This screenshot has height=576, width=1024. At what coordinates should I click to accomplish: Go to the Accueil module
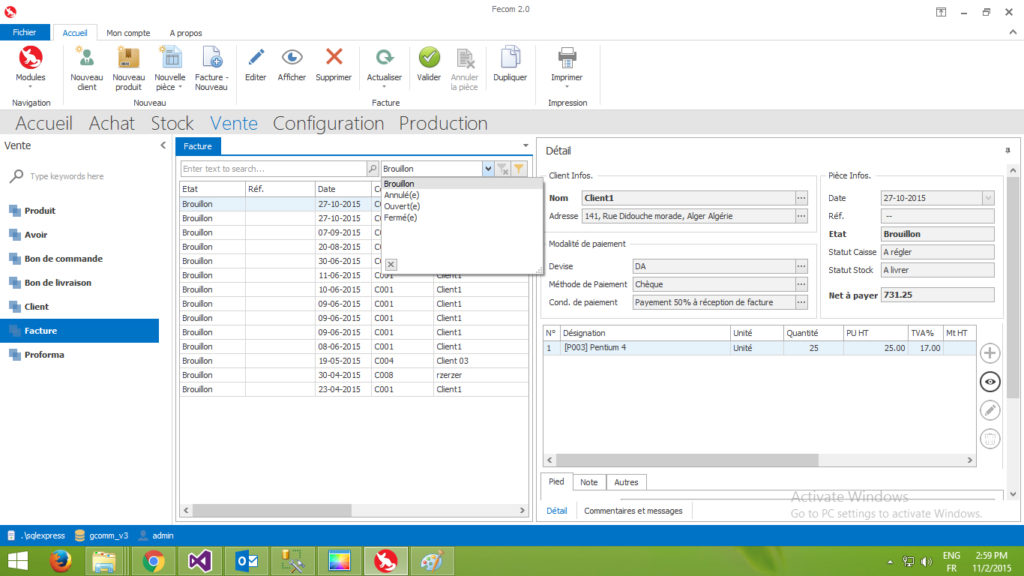44,123
